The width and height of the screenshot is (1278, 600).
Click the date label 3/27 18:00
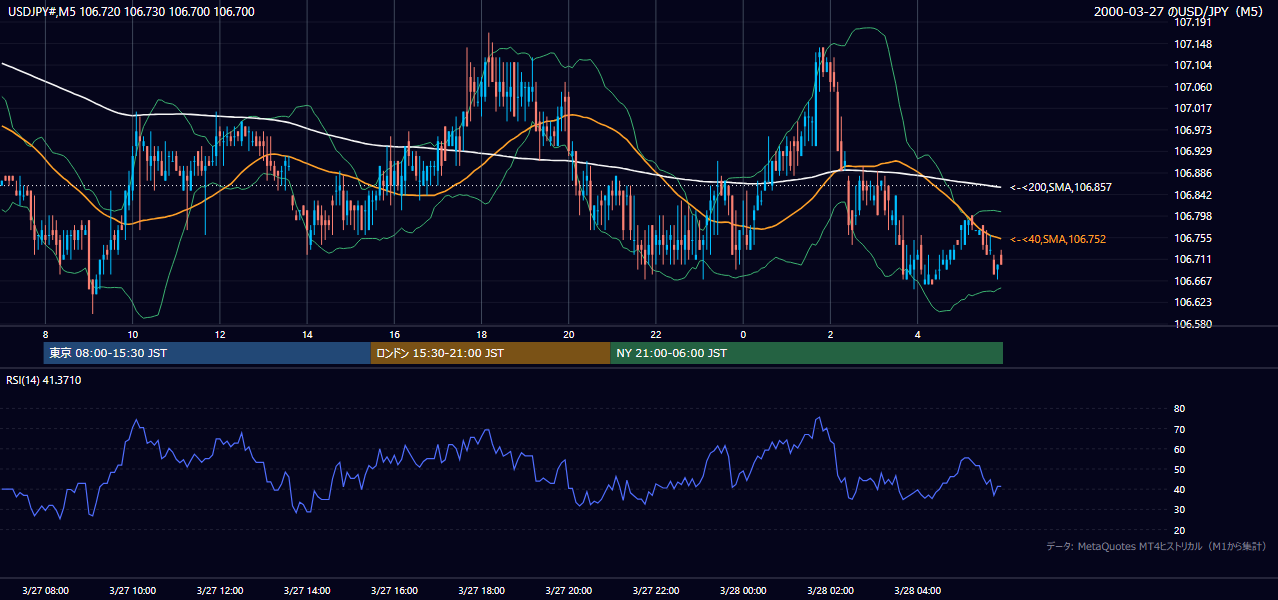pyautogui.click(x=481, y=590)
